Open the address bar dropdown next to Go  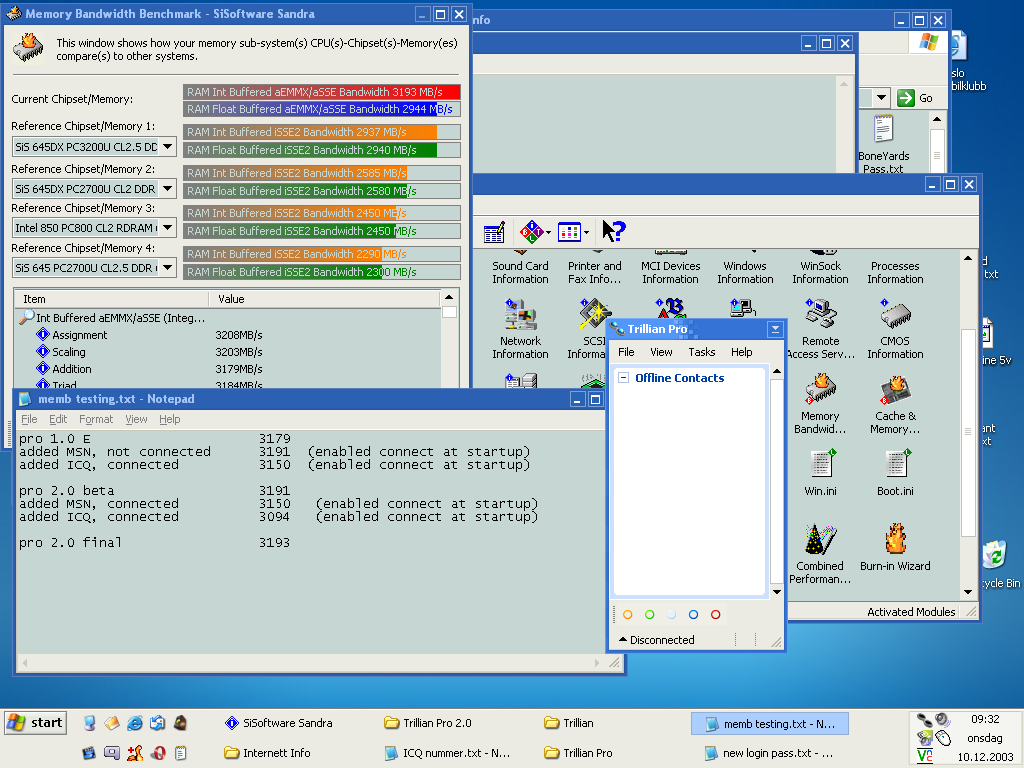(x=881, y=98)
